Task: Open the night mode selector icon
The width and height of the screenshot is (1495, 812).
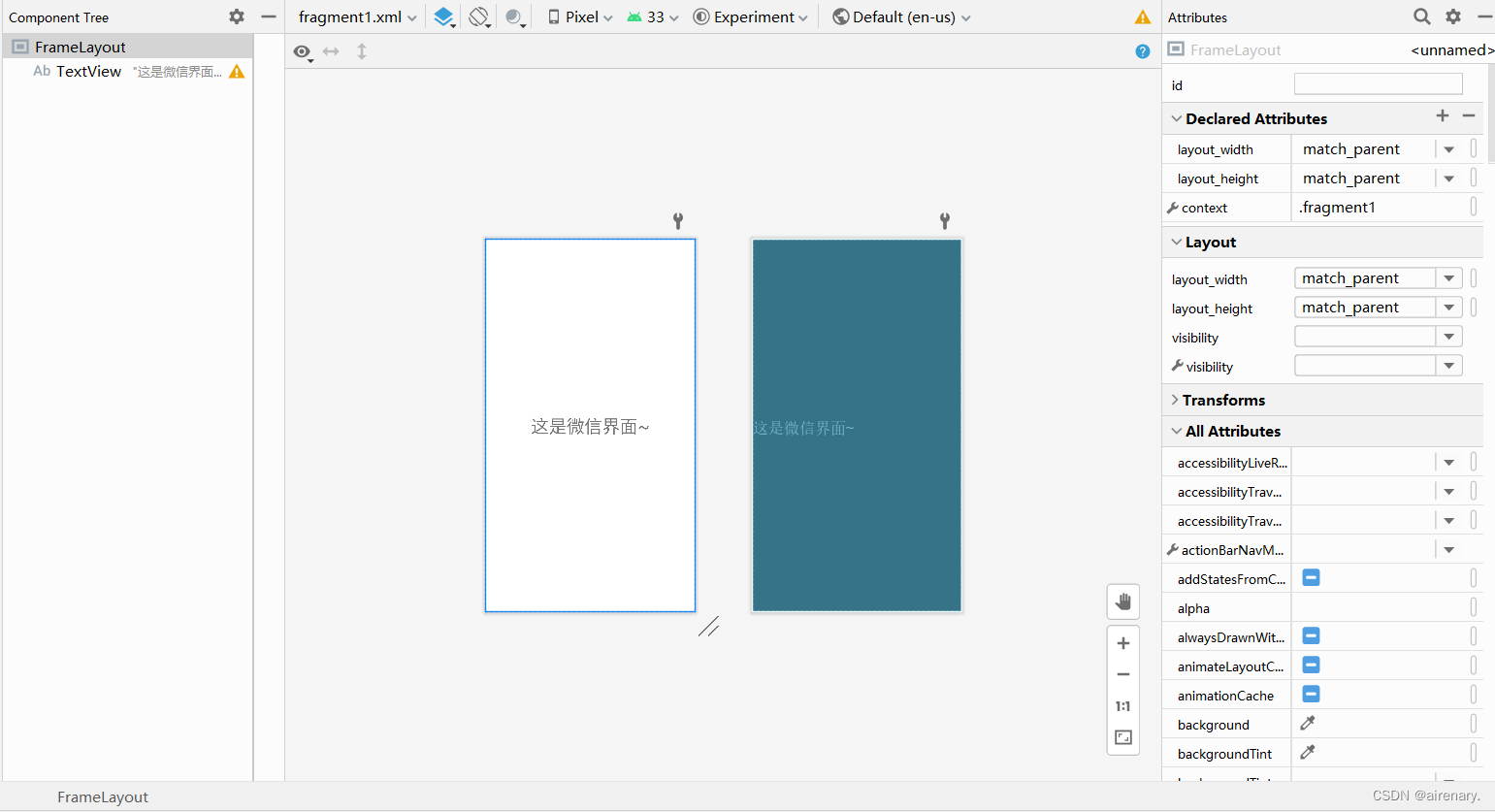Action: [515, 16]
